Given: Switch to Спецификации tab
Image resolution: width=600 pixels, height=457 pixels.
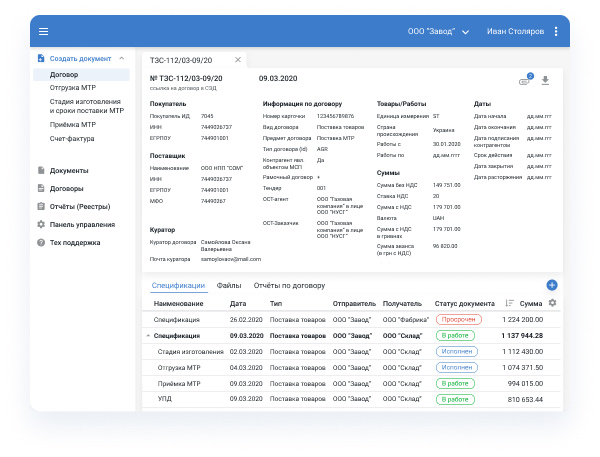Looking at the screenshot, I should coord(178,286).
